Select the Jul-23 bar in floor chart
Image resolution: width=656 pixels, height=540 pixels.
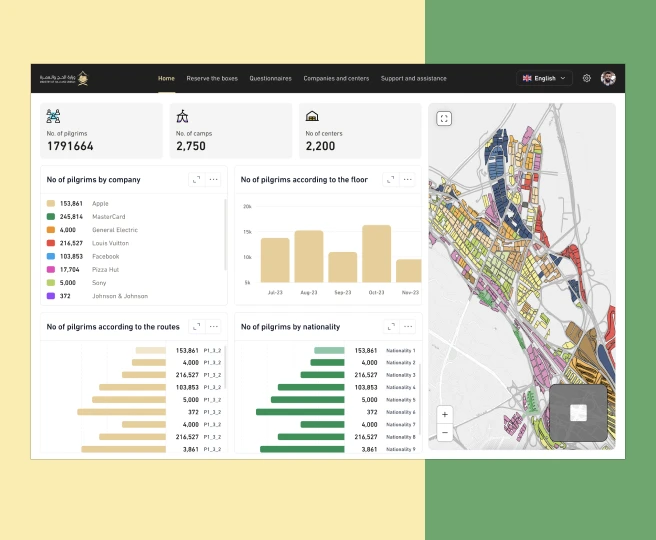point(275,260)
